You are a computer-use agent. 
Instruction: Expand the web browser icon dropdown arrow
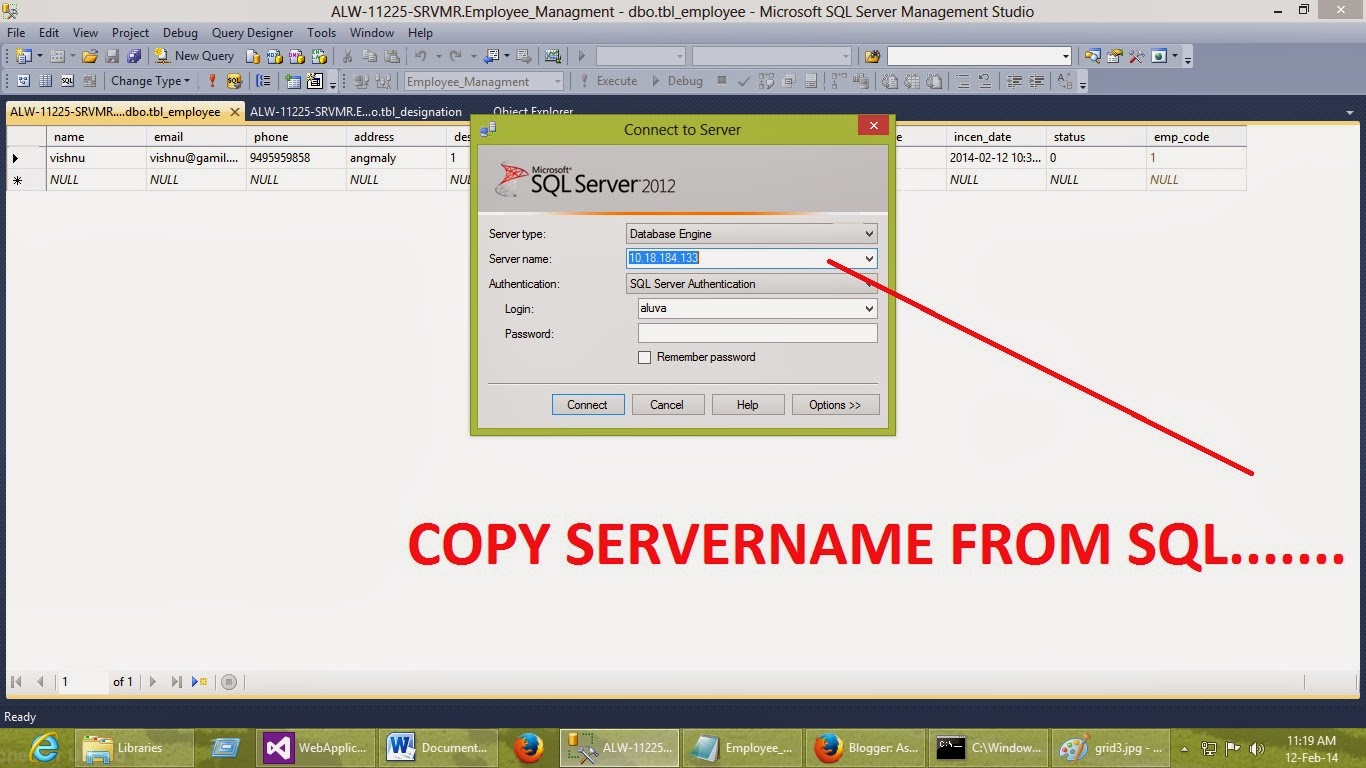coord(1175,56)
